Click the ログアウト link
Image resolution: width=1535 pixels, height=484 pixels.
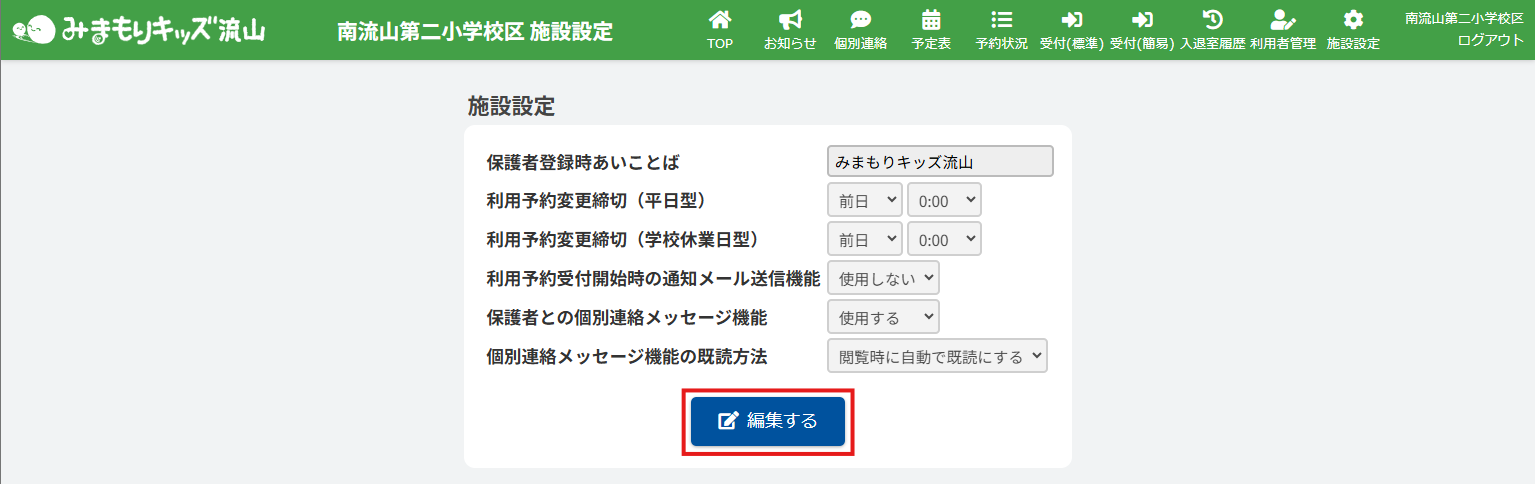coord(1490,40)
